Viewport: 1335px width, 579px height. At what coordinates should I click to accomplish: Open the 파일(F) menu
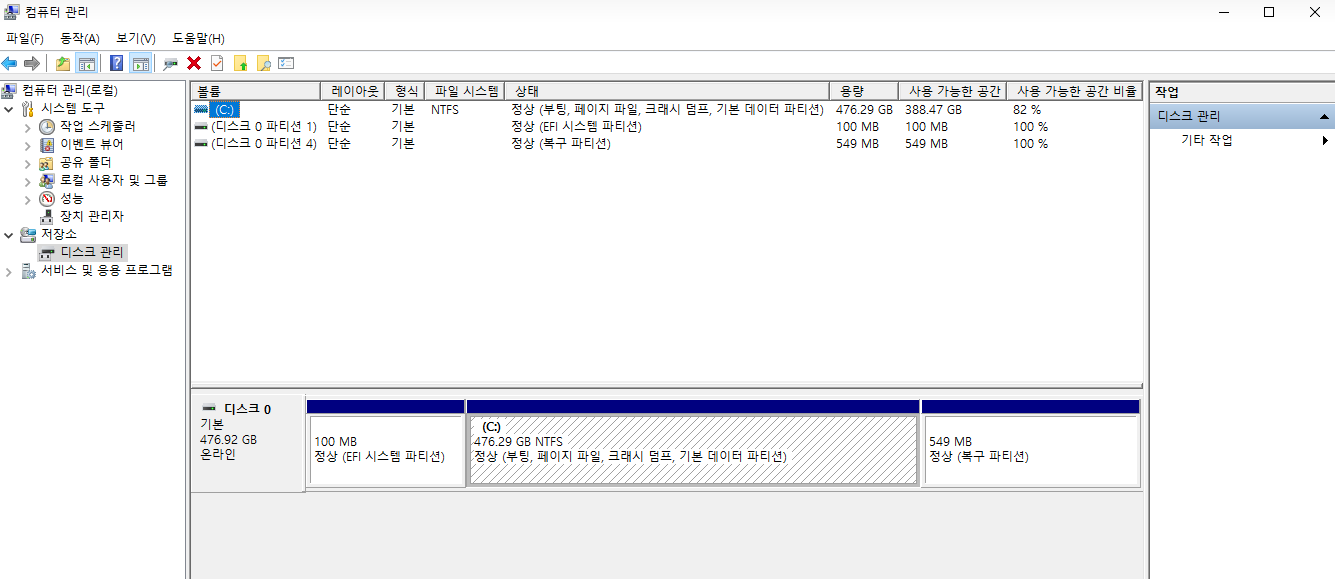[25, 38]
